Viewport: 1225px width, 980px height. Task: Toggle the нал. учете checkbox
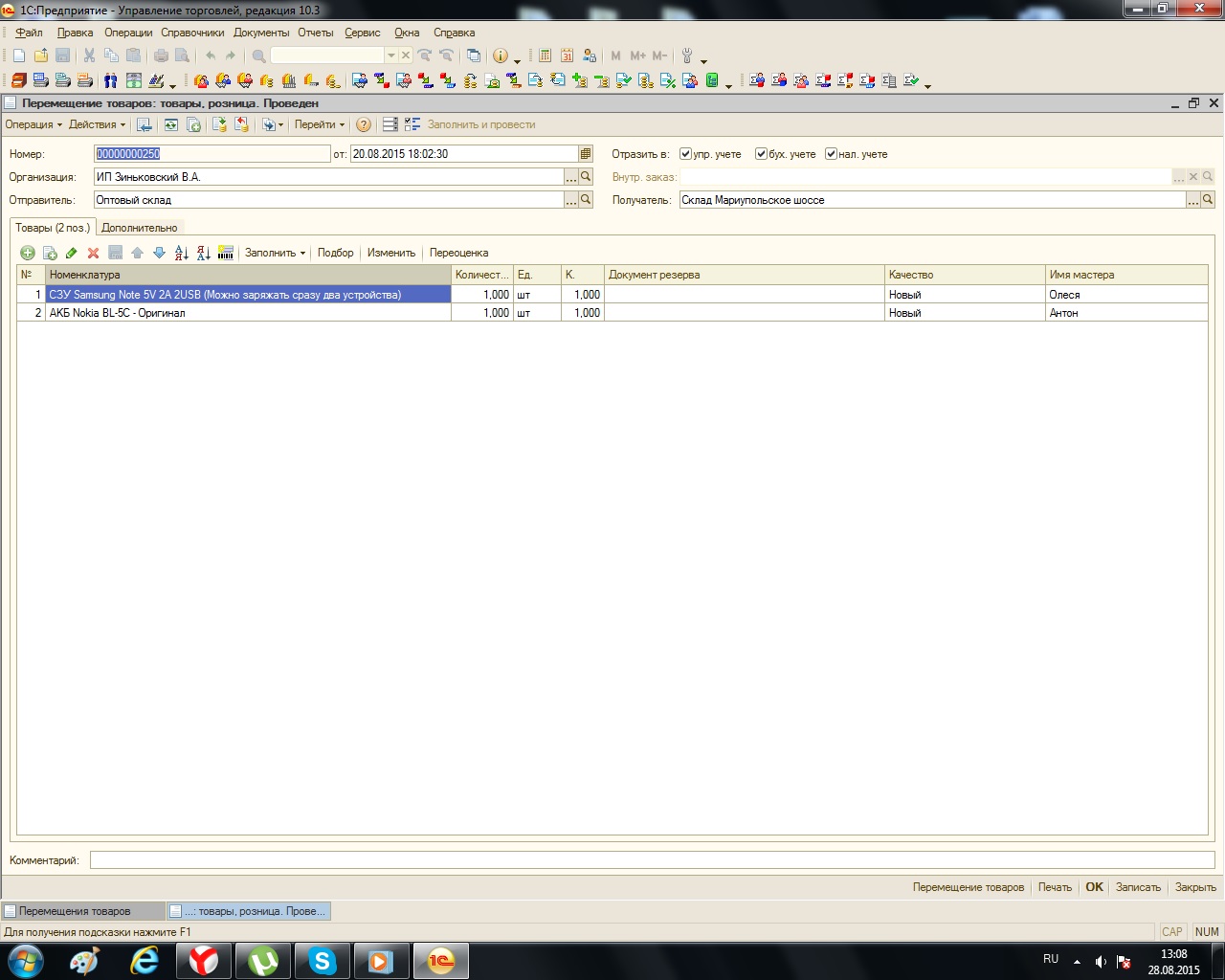(831, 154)
